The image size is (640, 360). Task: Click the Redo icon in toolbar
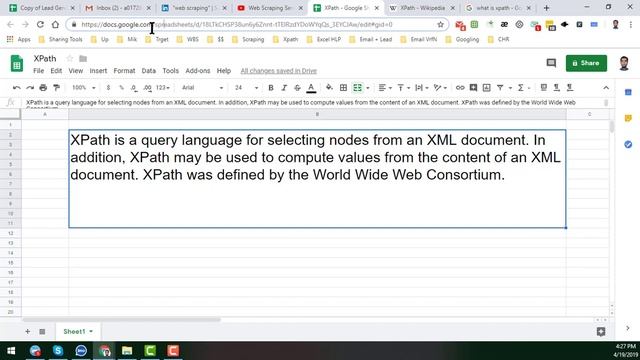(30, 88)
